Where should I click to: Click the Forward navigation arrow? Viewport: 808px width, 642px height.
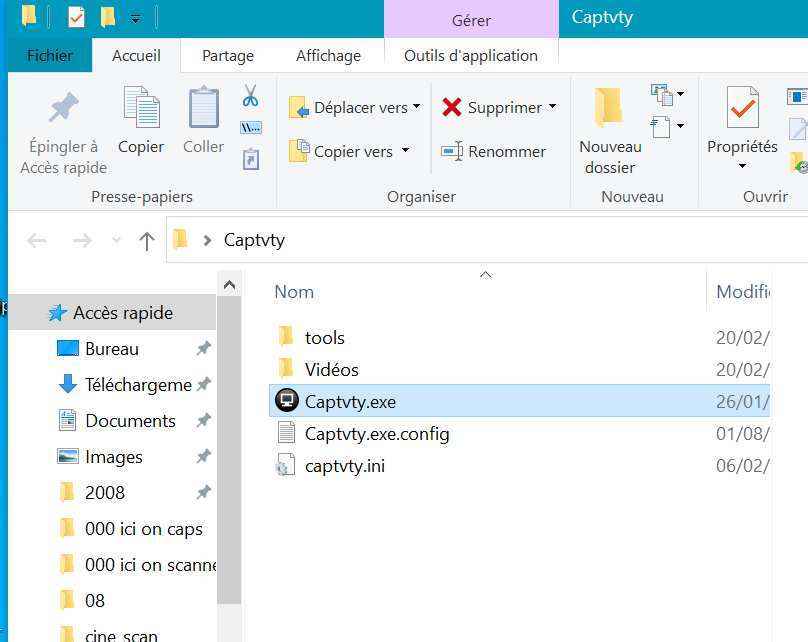81,240
